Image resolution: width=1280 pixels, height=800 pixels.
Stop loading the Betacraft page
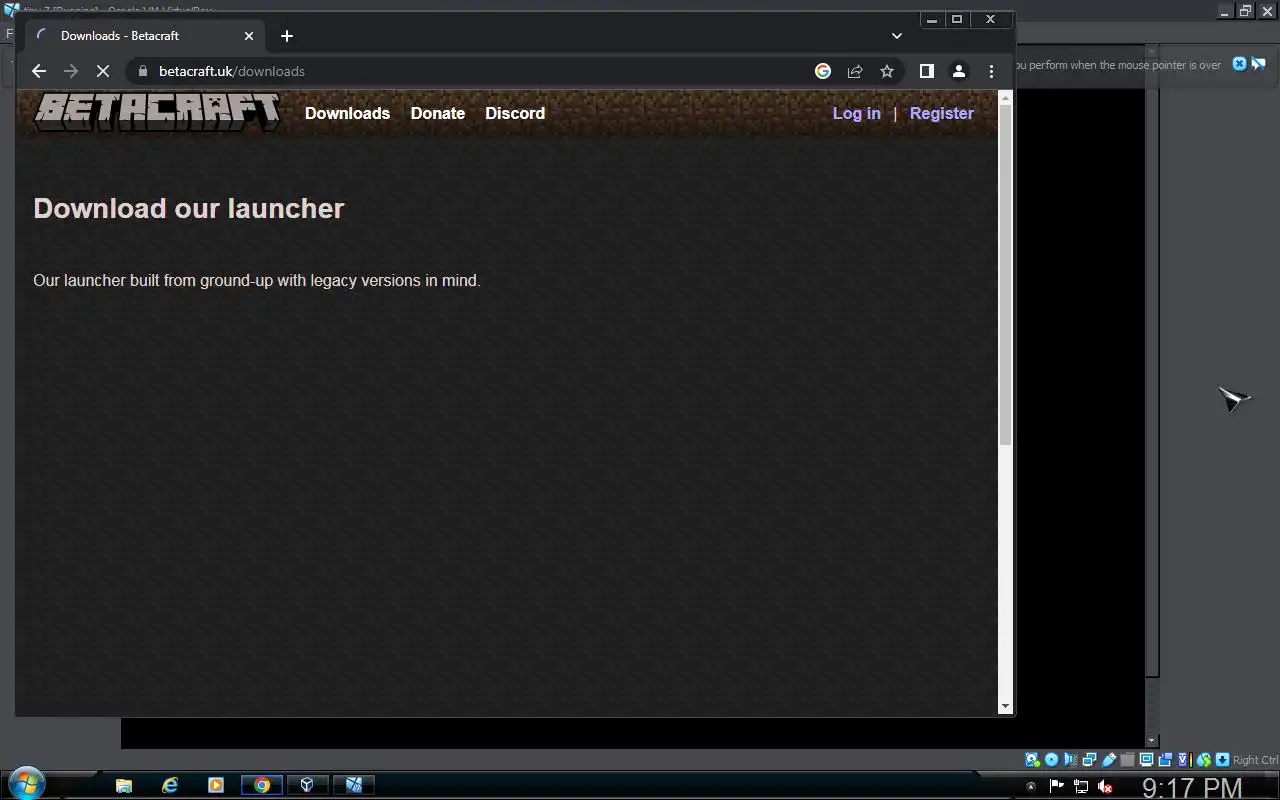pos(102,71)
